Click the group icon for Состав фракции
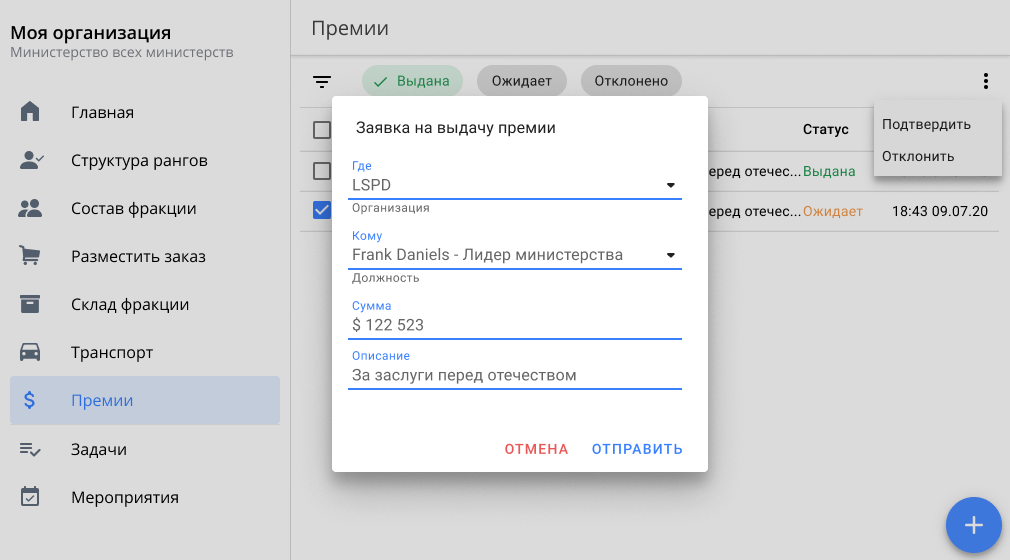Viewport: 1010px width, 560px height. click(x=31, y=208)
